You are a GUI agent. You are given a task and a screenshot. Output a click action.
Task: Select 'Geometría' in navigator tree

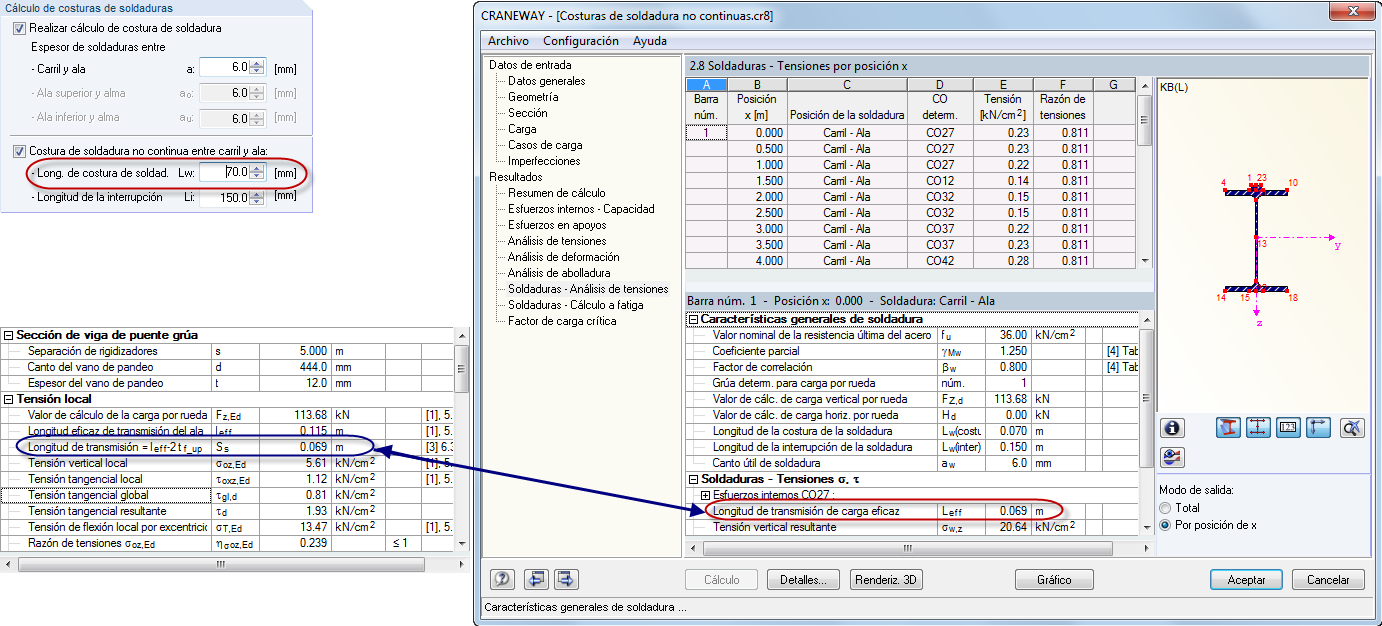[533, 97]
